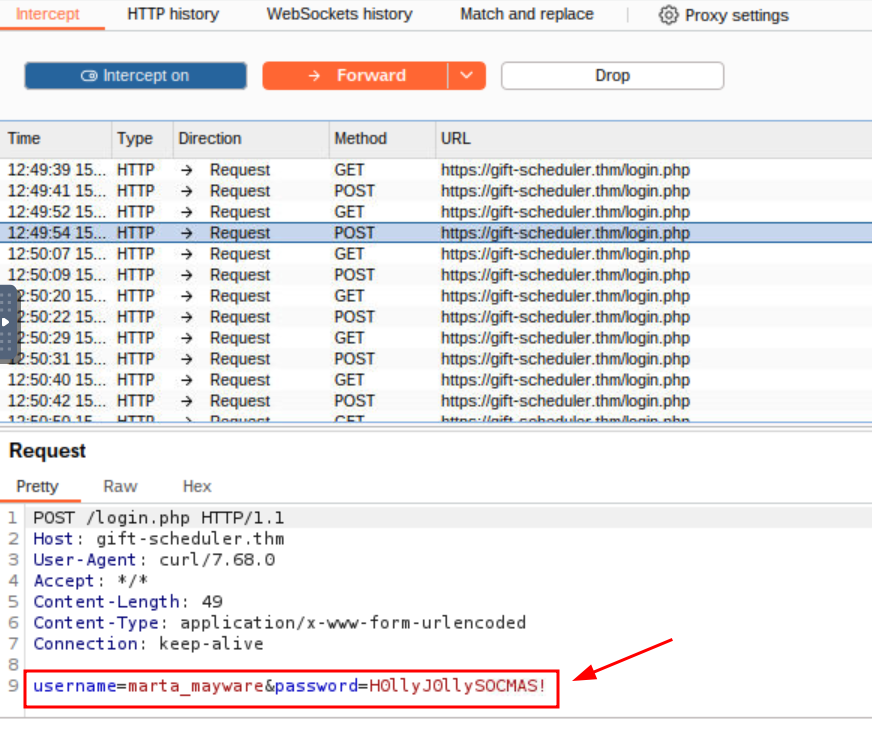Click the Request panel heading
This screenshot has height=730, width=872.
pos(48,451)
